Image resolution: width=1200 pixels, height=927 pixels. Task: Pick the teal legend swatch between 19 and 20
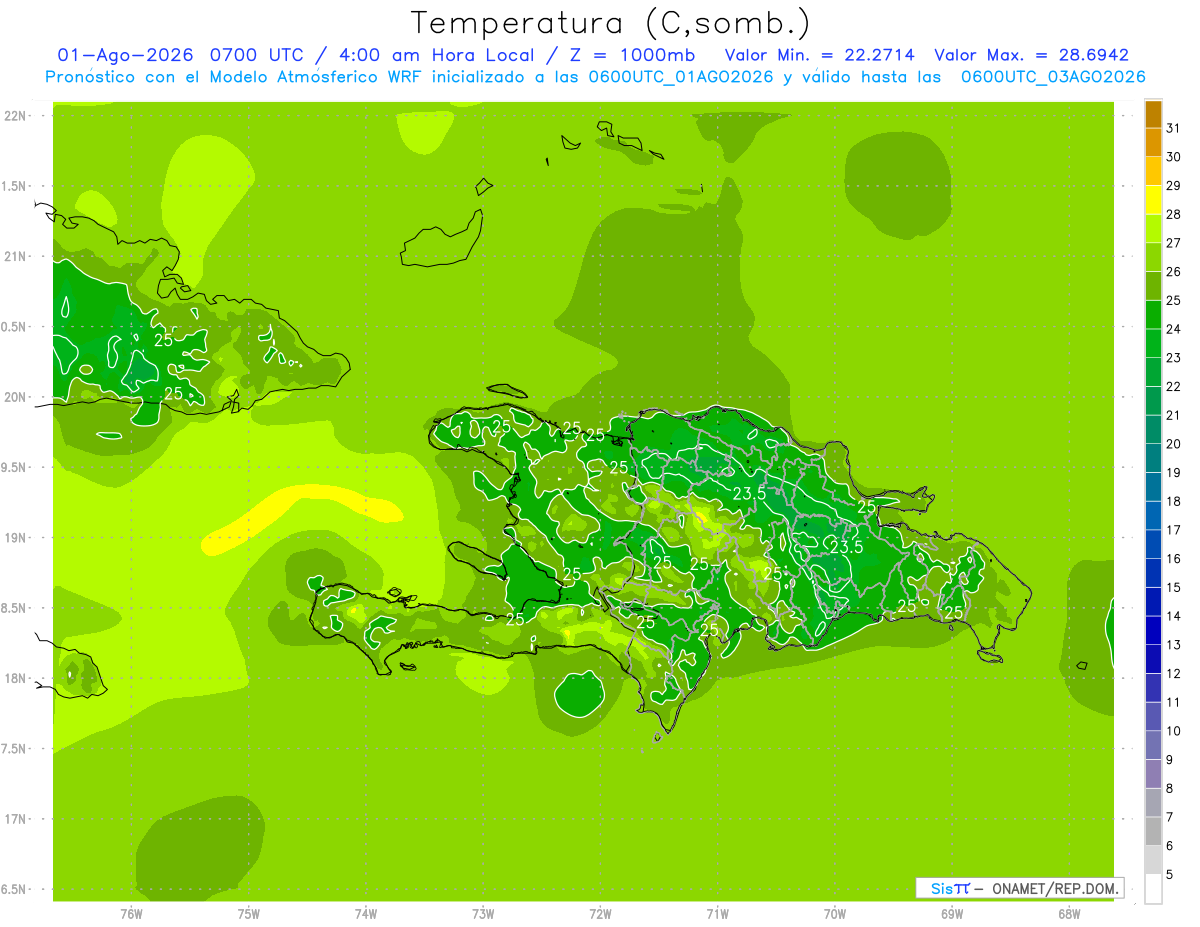click(x=1153, y=458)
